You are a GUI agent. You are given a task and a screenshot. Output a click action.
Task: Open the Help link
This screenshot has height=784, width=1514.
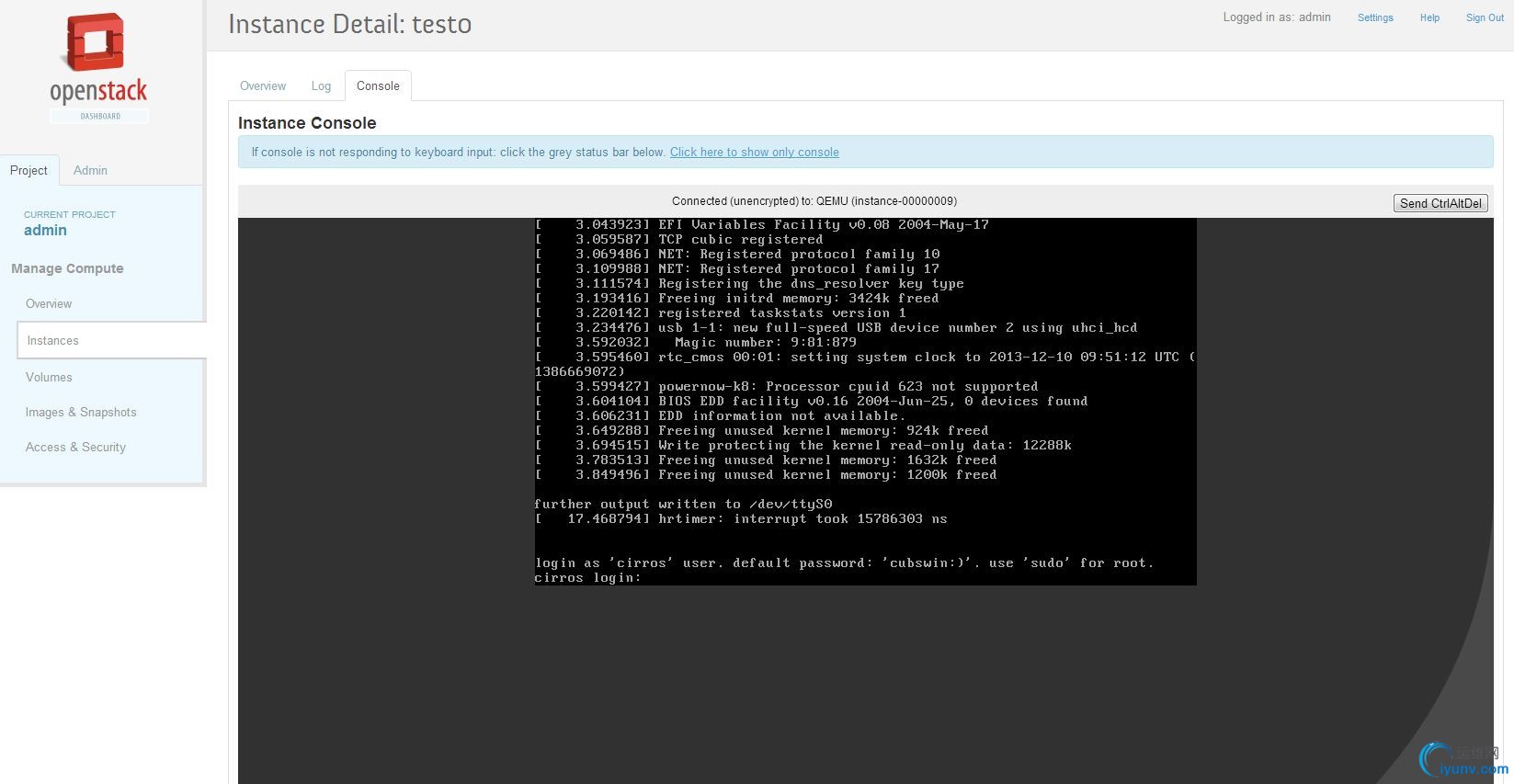[x=1429, y=17]
